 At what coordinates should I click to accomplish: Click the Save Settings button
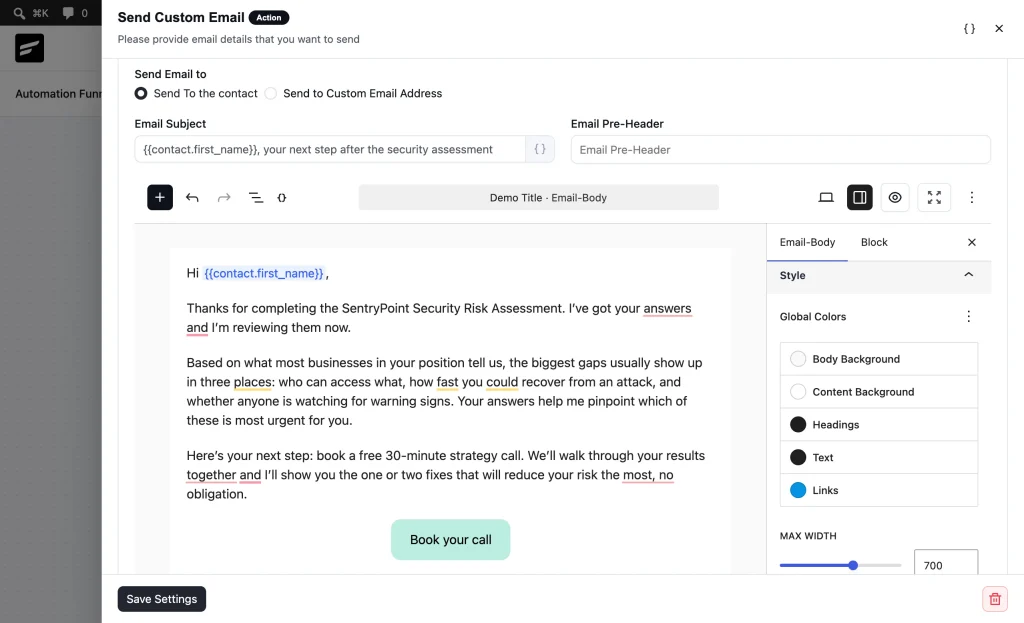pos(162,599)
